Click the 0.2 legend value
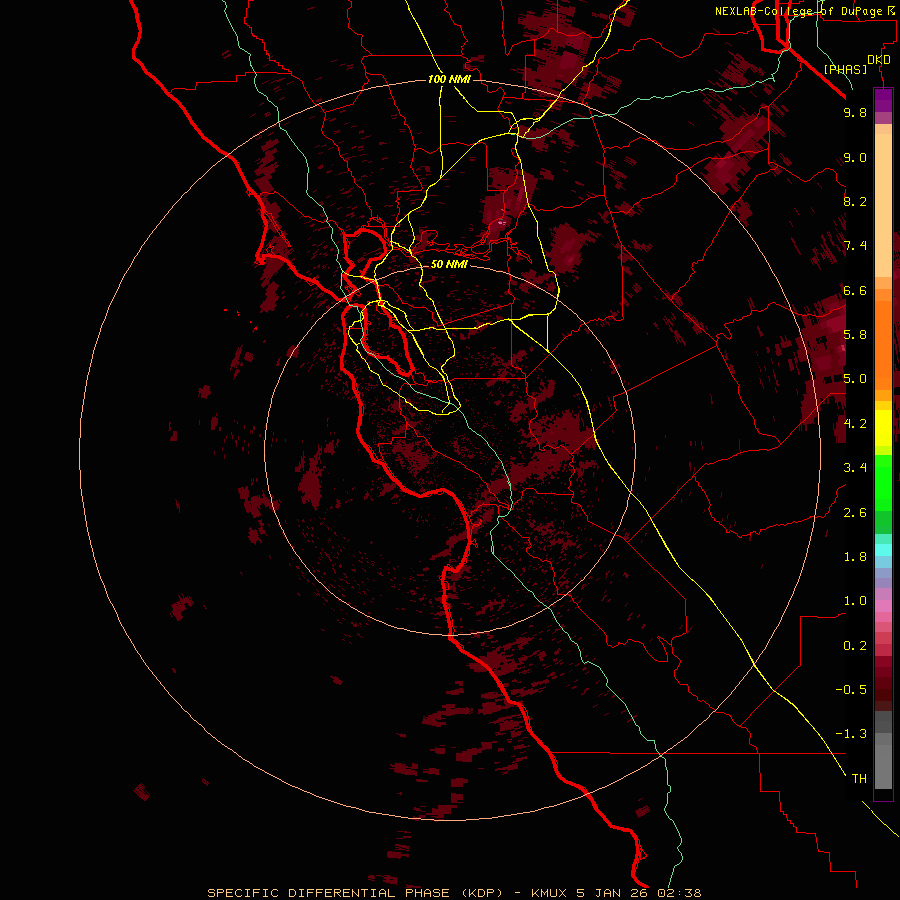This screenshot has height=900, width=900. click(x=855, y=646)
